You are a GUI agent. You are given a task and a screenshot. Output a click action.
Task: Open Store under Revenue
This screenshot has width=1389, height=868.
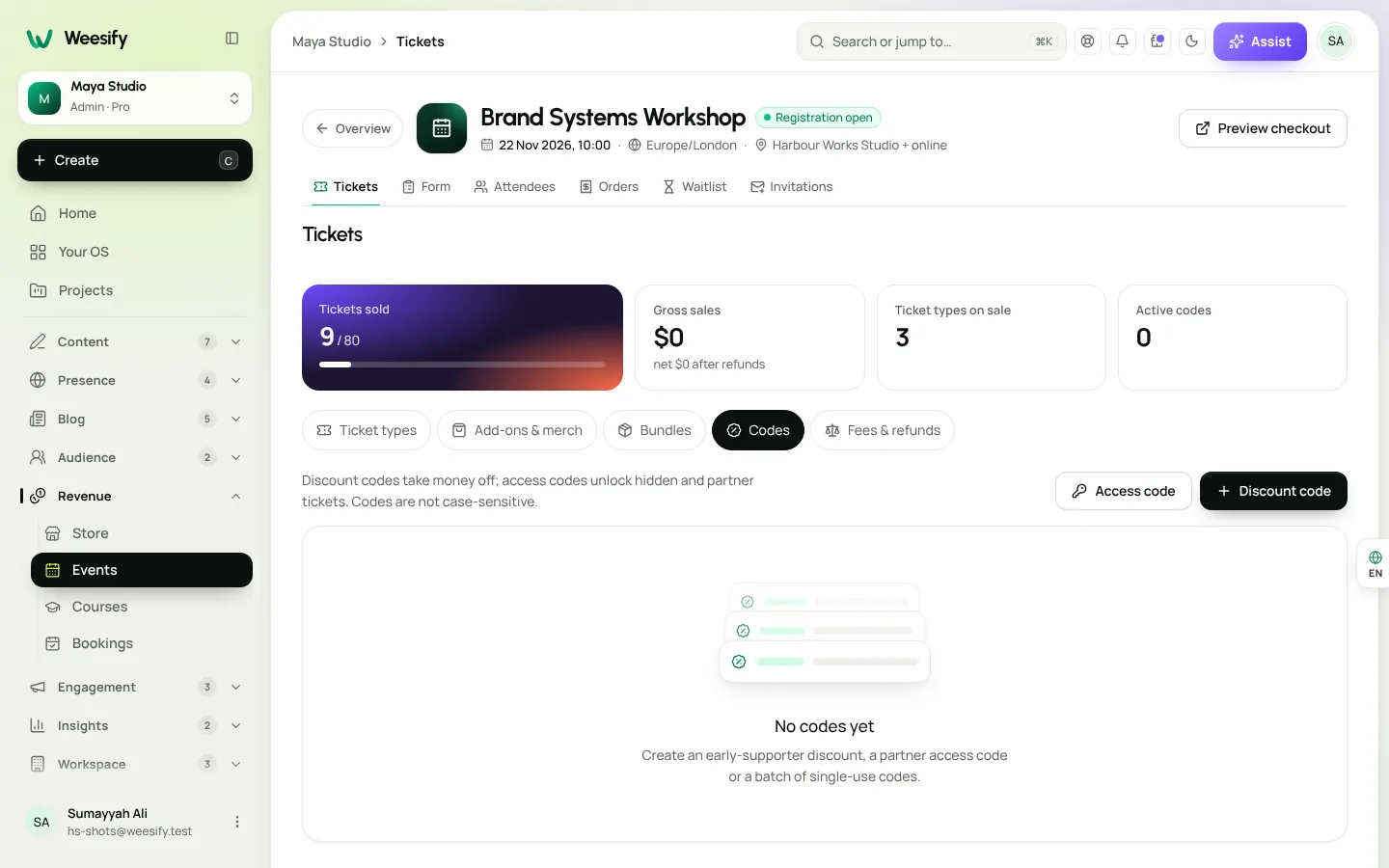pyautogui.click(x=142, y=533)
